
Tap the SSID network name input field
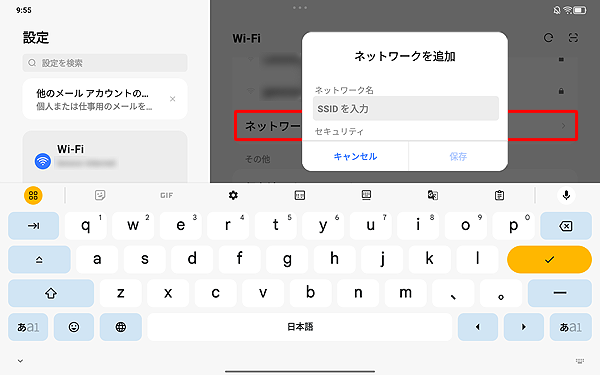[406, 109]
